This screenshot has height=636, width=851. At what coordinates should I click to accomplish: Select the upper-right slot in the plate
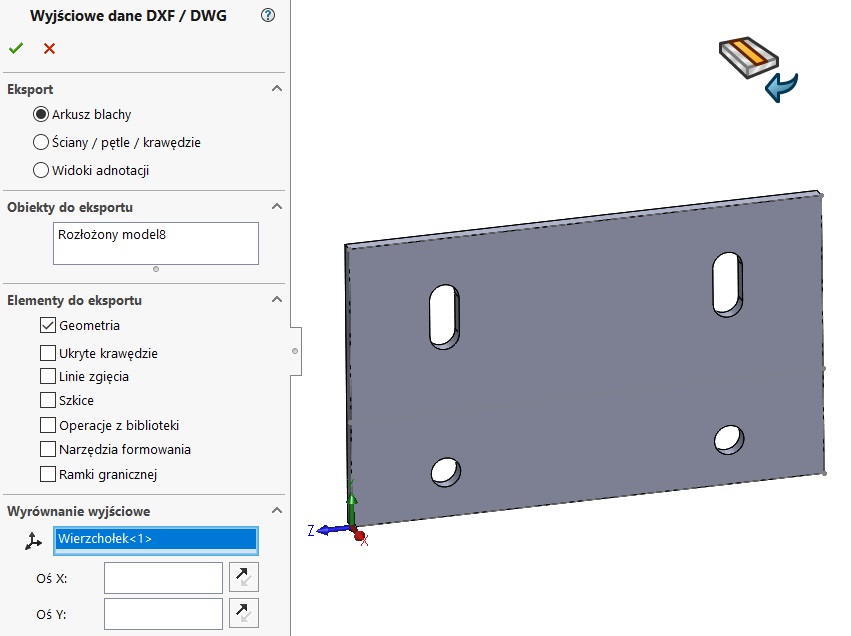(727, 284)
